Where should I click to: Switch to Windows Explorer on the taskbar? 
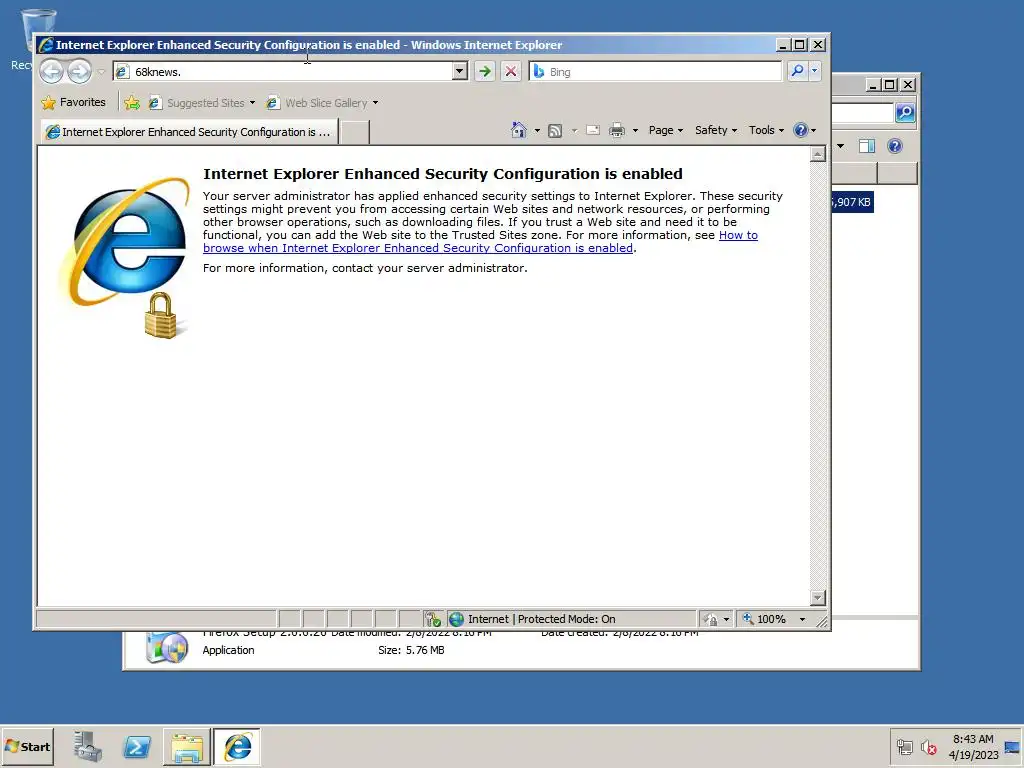tap(187, 747)
